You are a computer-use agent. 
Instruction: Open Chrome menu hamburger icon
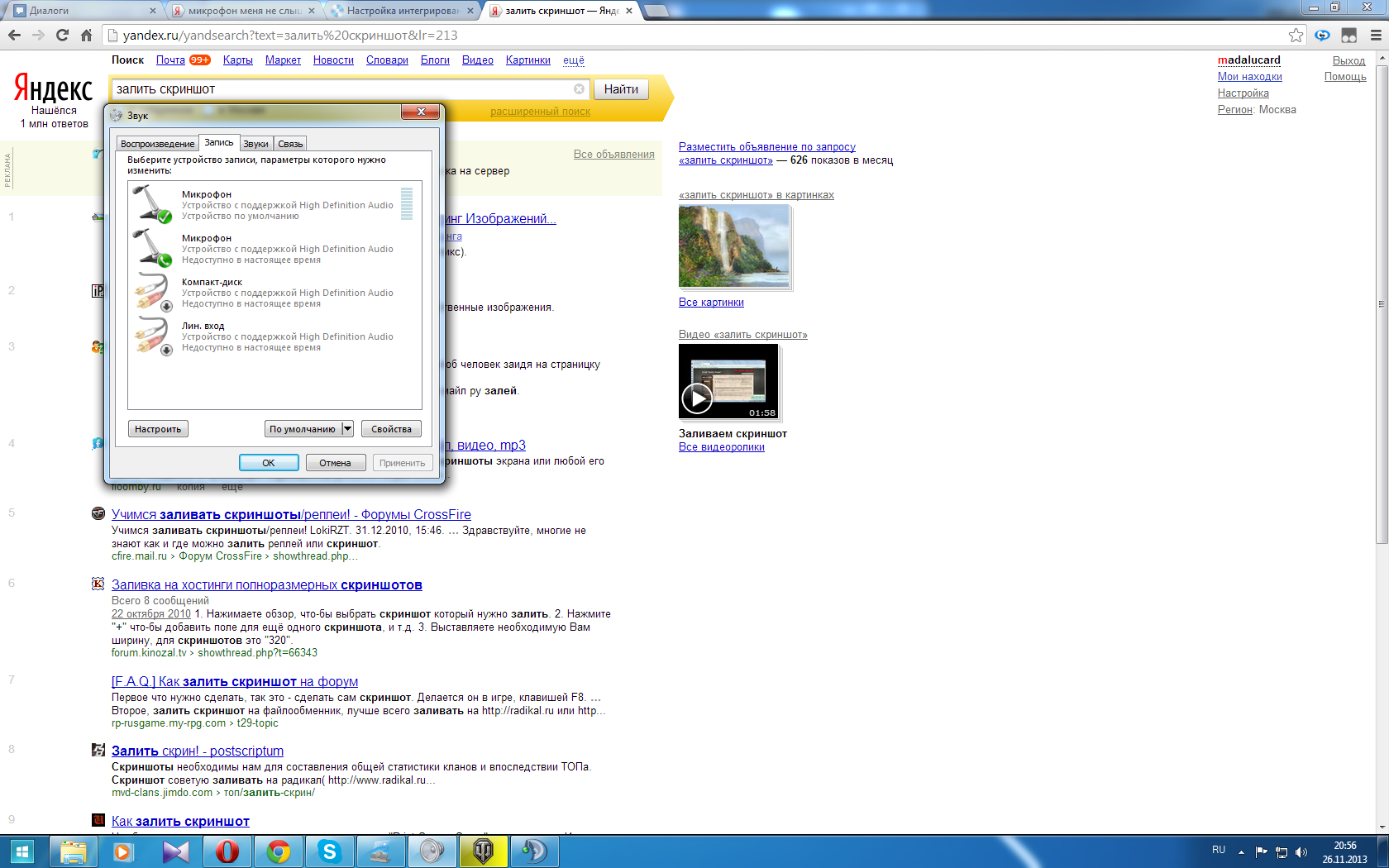click(1376, 35)
